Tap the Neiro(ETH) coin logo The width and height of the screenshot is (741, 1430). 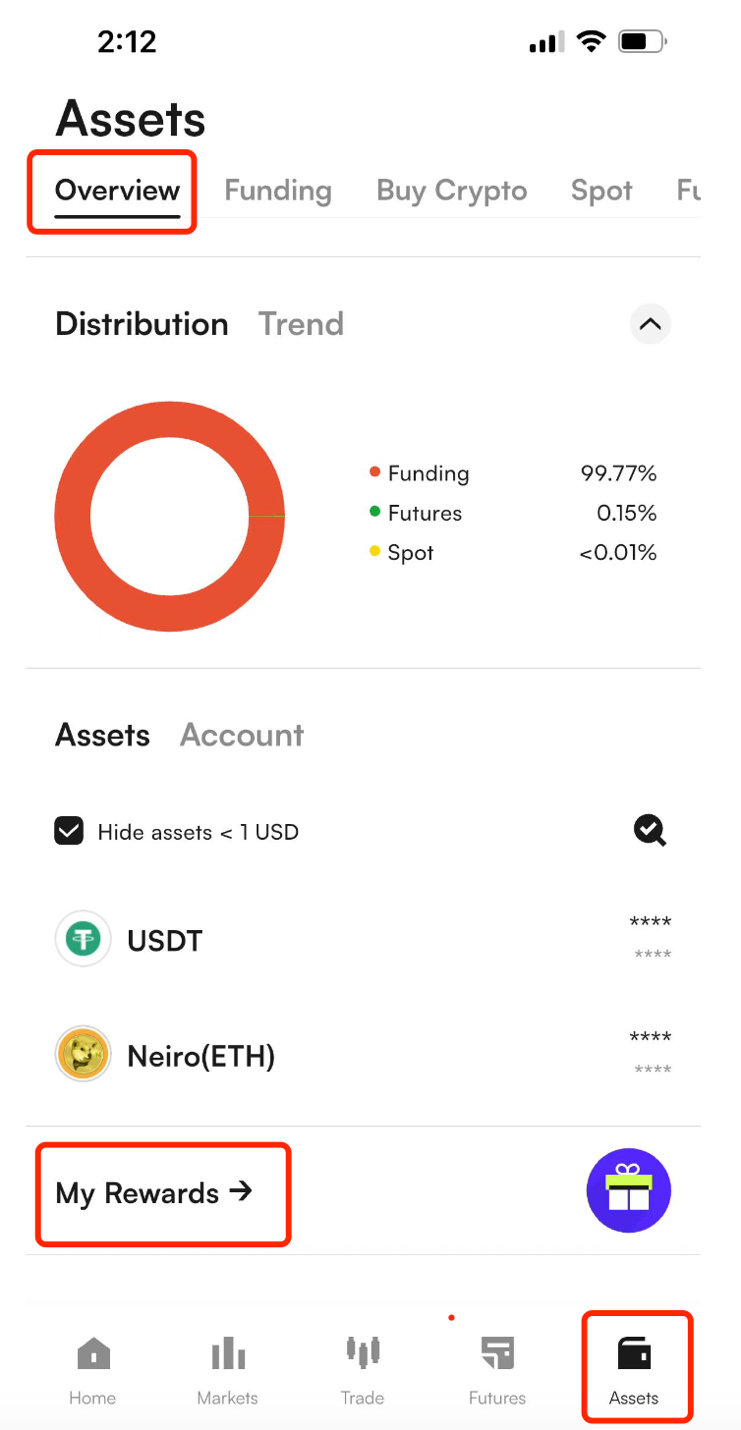click(x=83, y=1055)
